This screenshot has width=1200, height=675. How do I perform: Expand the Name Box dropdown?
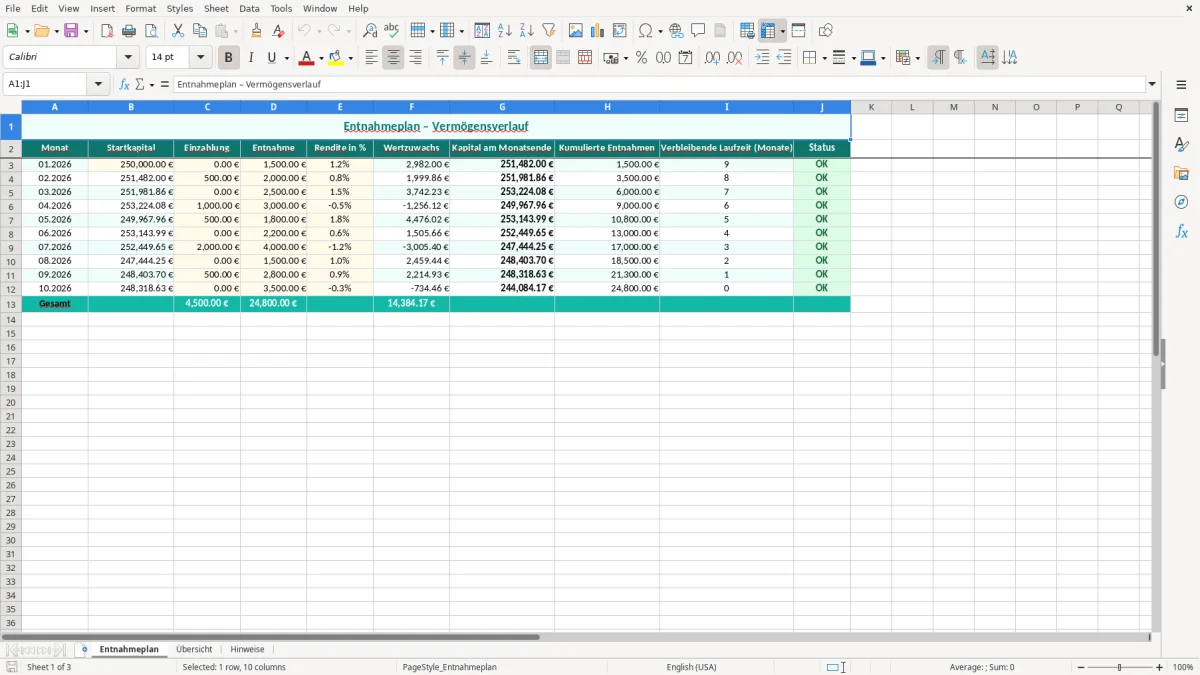pos(98,85)
